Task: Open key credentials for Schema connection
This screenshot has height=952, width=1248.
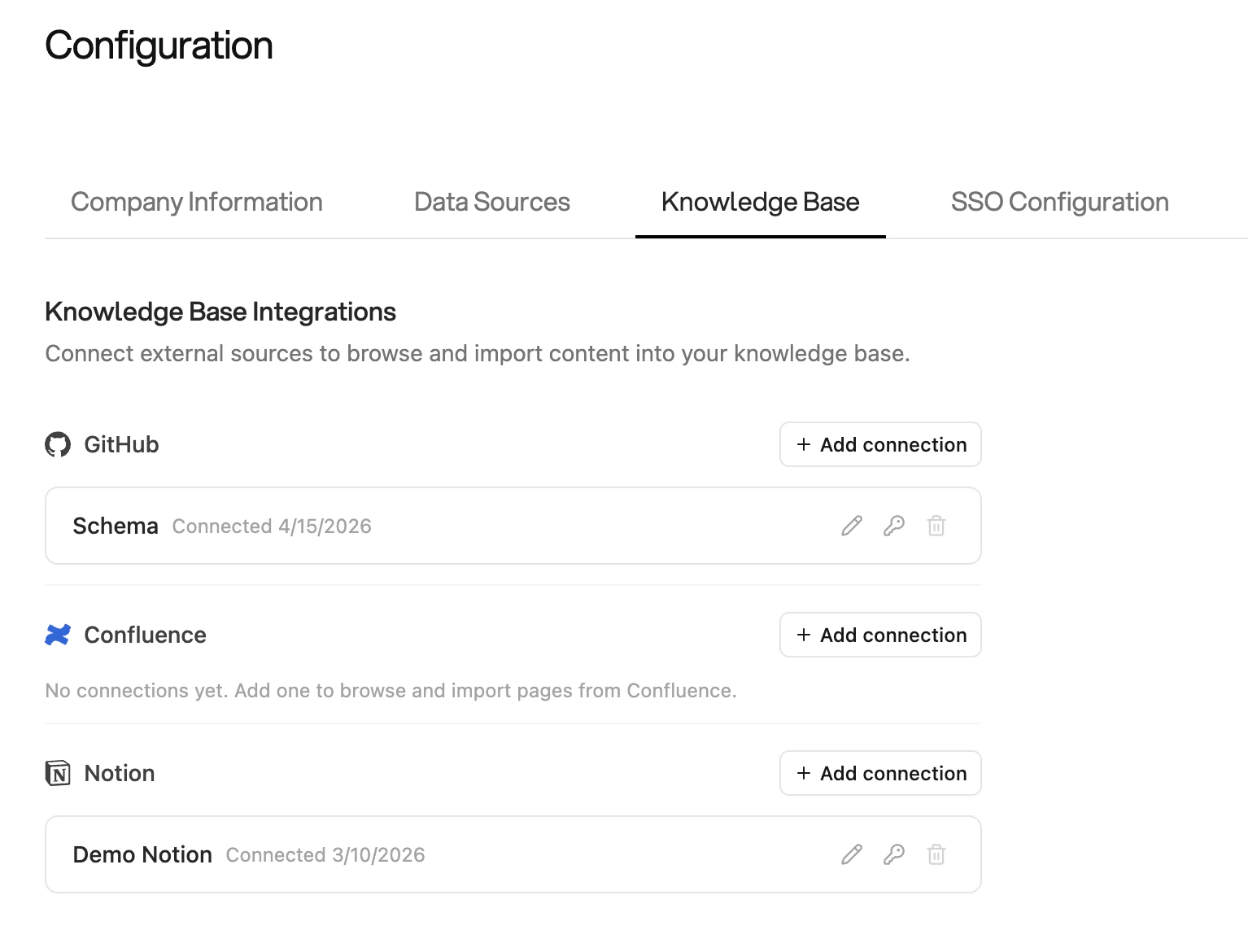Action: 894,526
